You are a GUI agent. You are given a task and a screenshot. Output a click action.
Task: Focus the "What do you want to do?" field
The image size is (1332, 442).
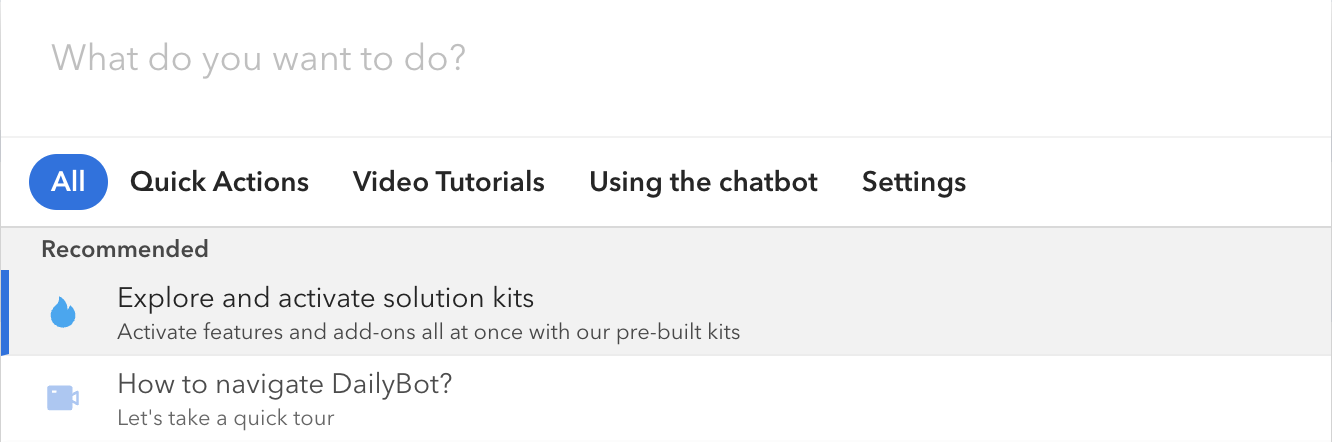pyautogui.click(x=666, y=59)
